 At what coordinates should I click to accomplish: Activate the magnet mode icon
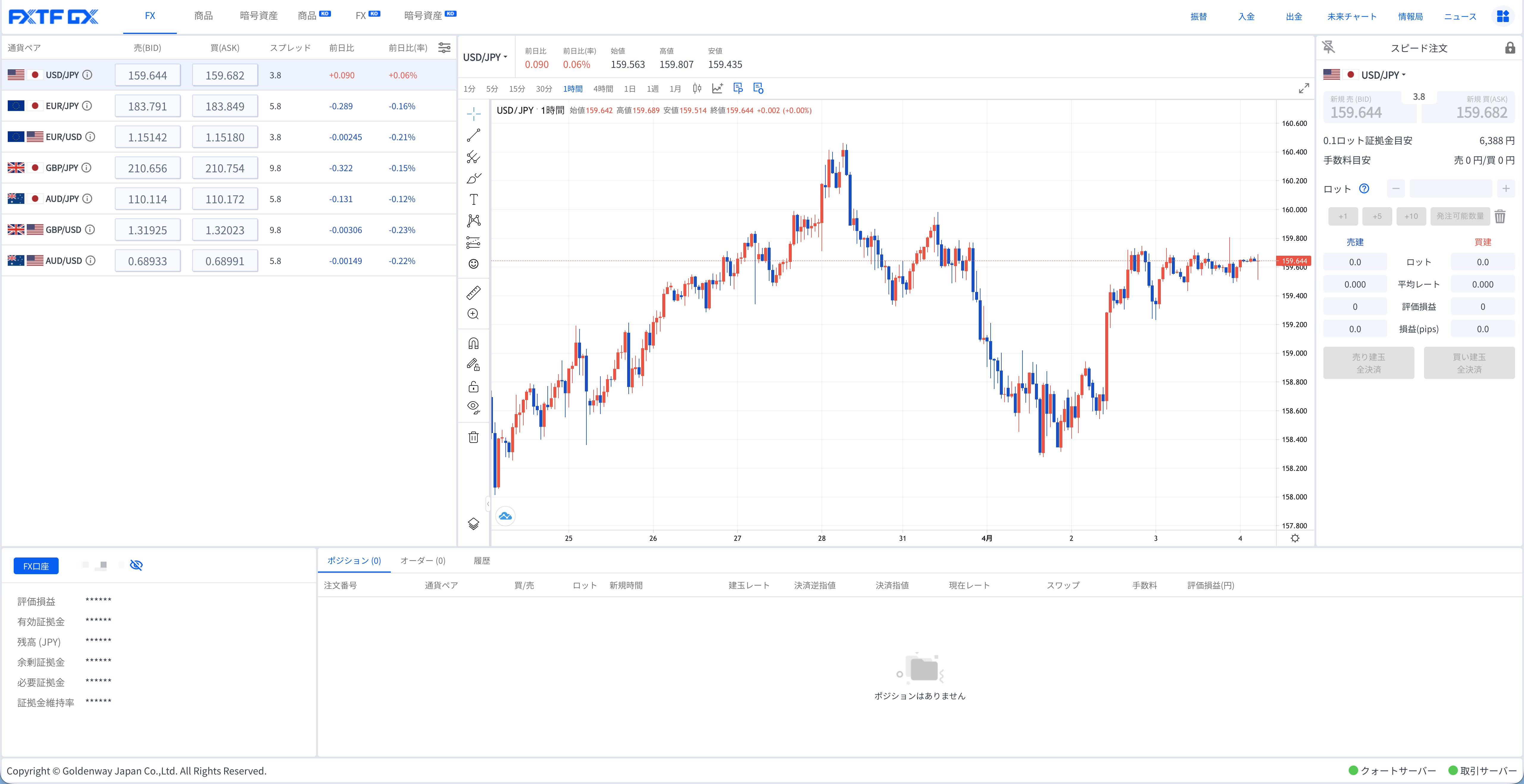coord(473,343)
